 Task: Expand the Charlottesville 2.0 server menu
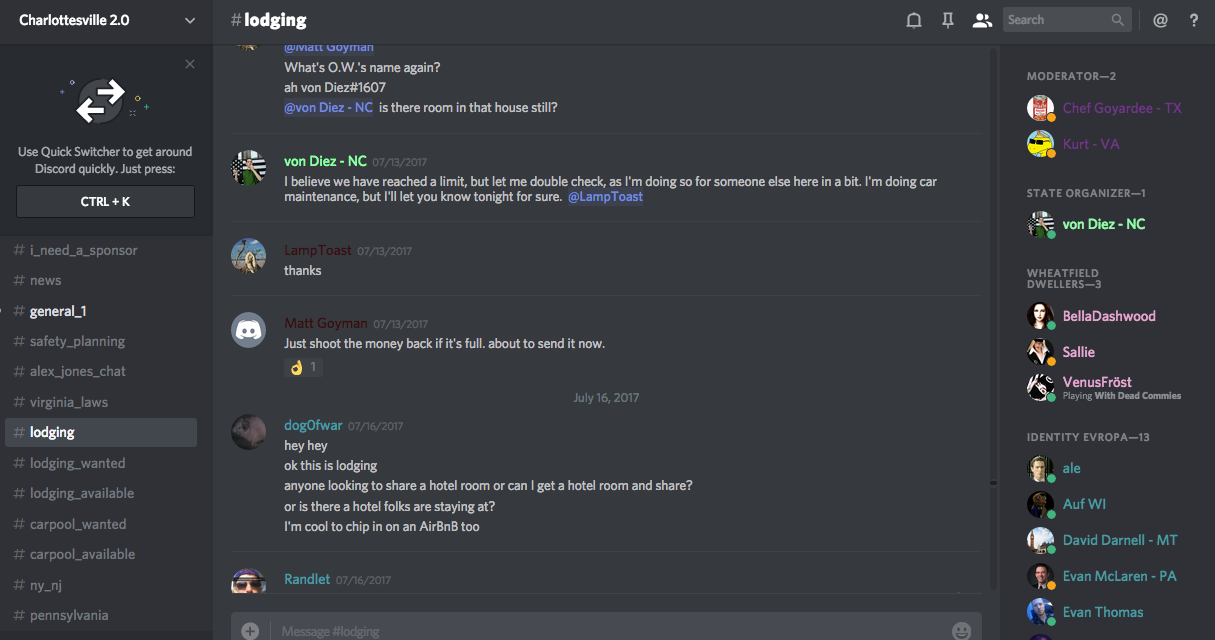pos(190,20)
